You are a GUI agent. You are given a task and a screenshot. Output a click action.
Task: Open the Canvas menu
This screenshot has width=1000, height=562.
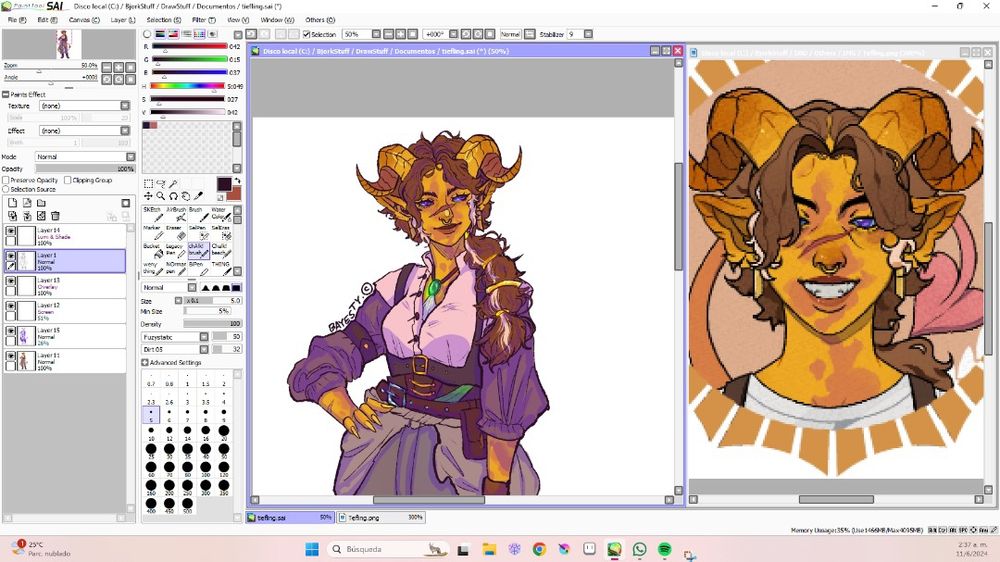pyautogui.click(x=84, y=20)
